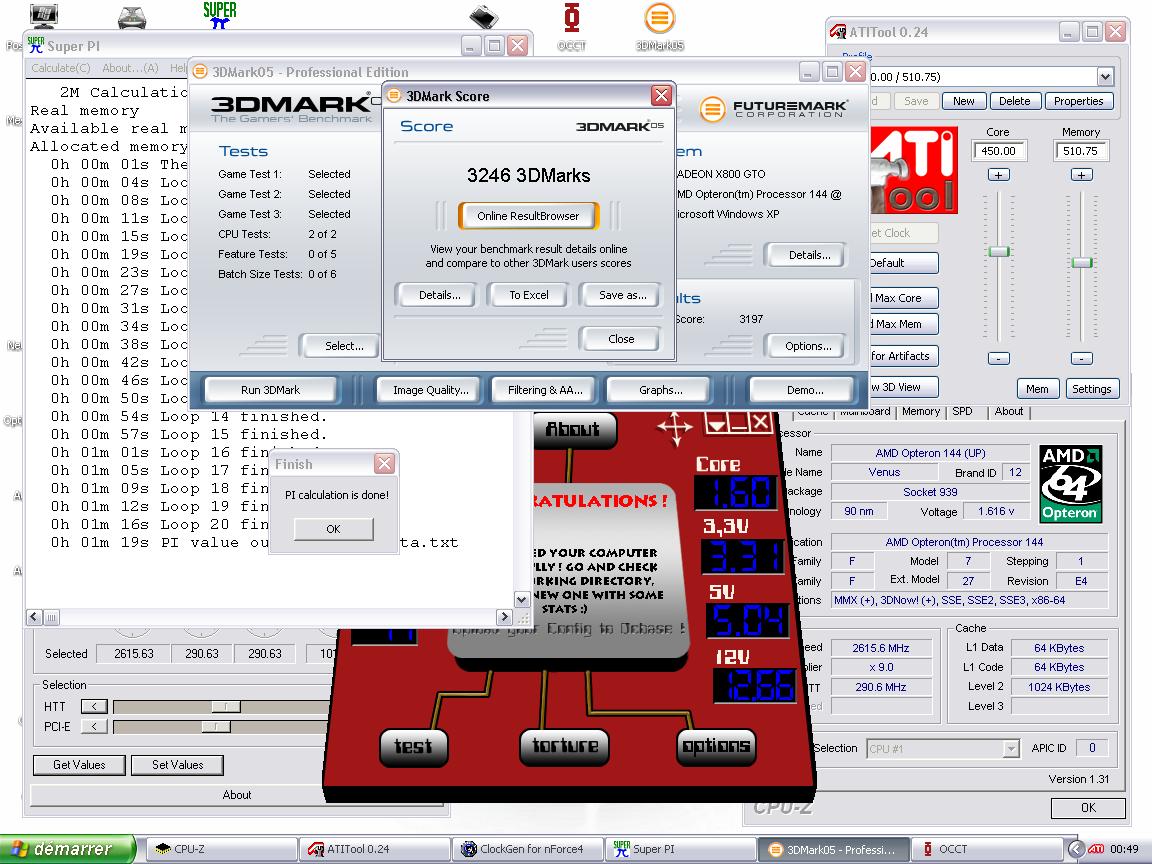Screen dimensions: 1152x864
Task: Switch to the Memory tab in CPU-Z
Action: coord(921,411)
